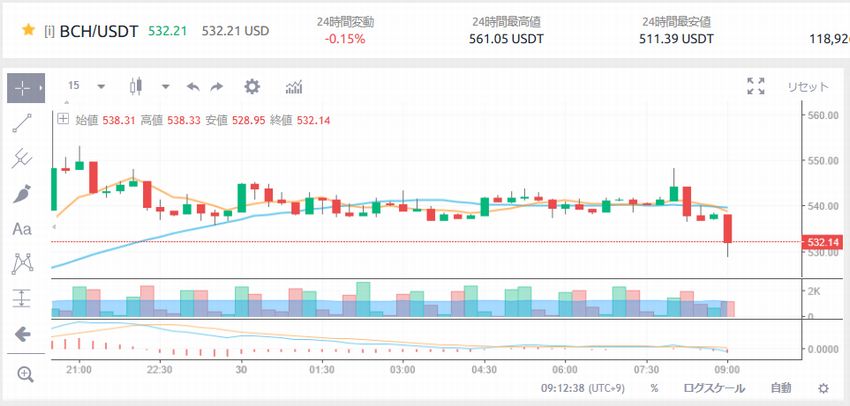Select the brush drawing tool
This screenshot has width=850, height=406.
[22, 194]
